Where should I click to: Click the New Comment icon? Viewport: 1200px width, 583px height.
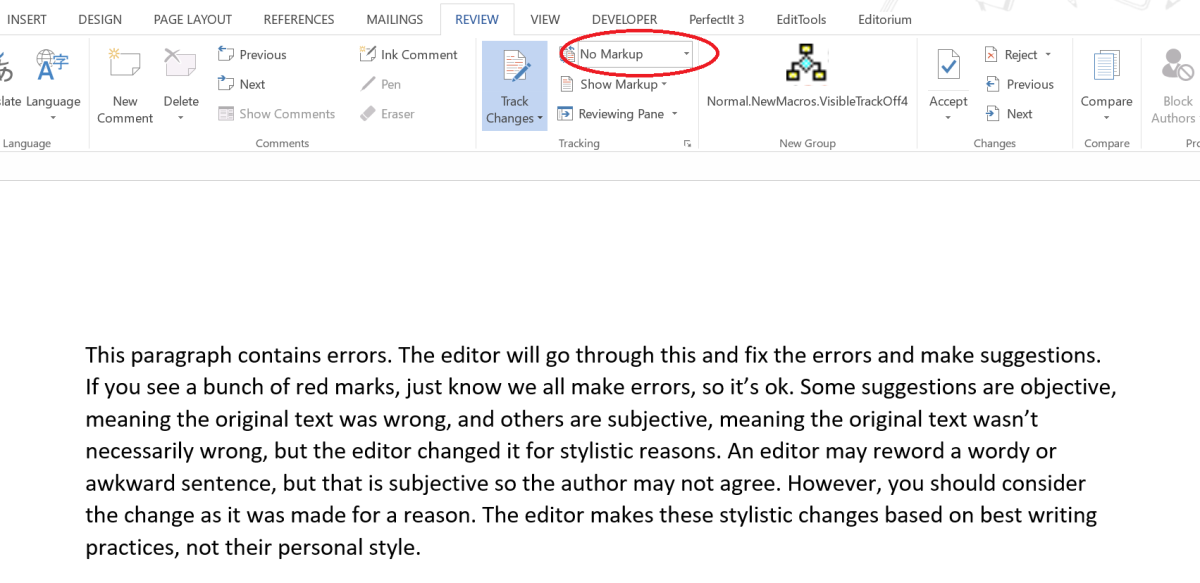pos(125,62)
